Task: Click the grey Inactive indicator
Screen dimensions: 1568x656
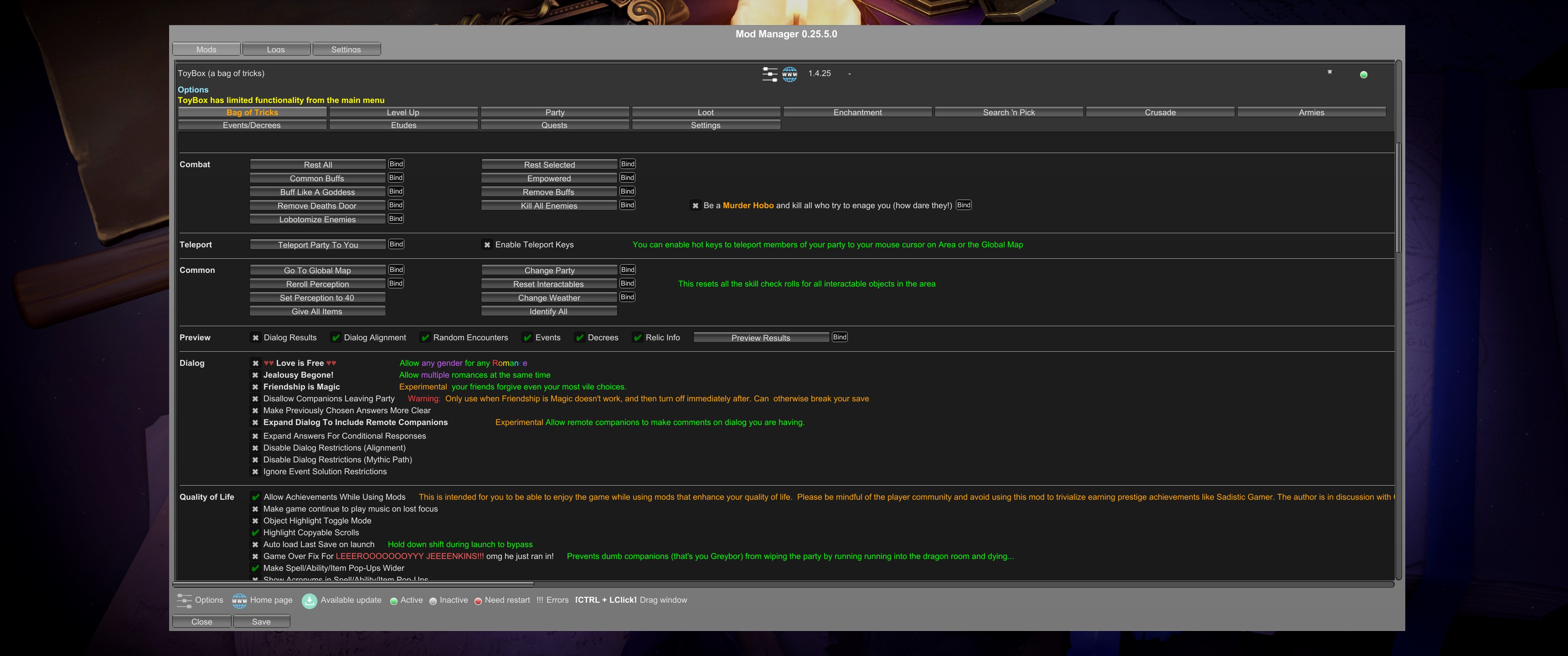Action: (x=433, y=601)
